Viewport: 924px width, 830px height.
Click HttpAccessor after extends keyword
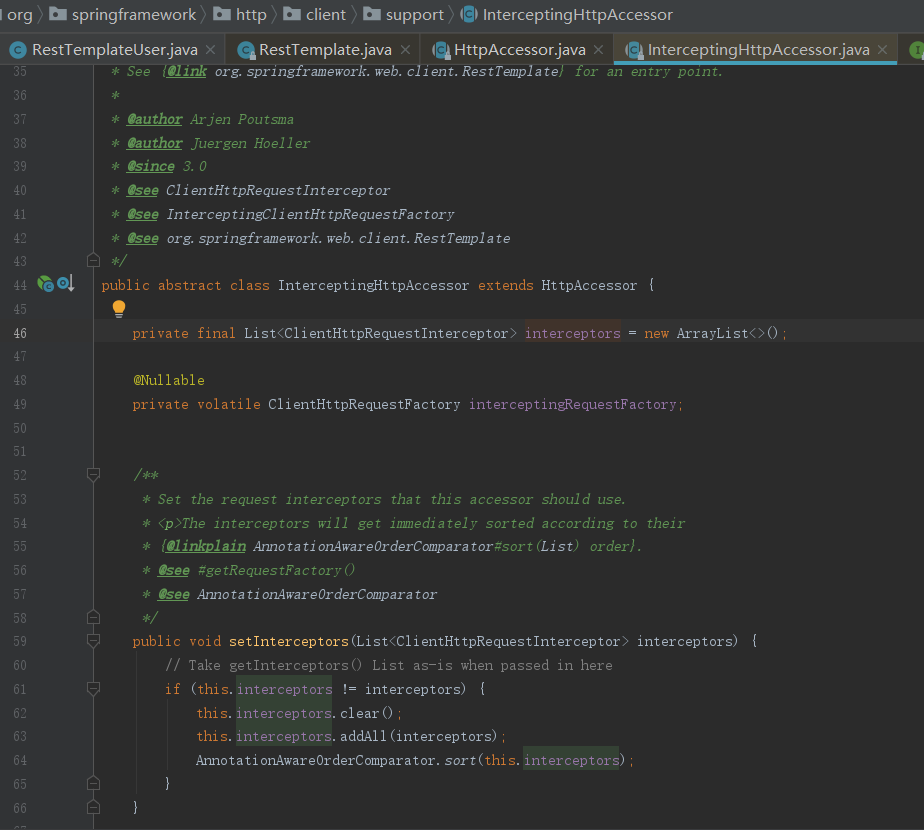point(589,285)
